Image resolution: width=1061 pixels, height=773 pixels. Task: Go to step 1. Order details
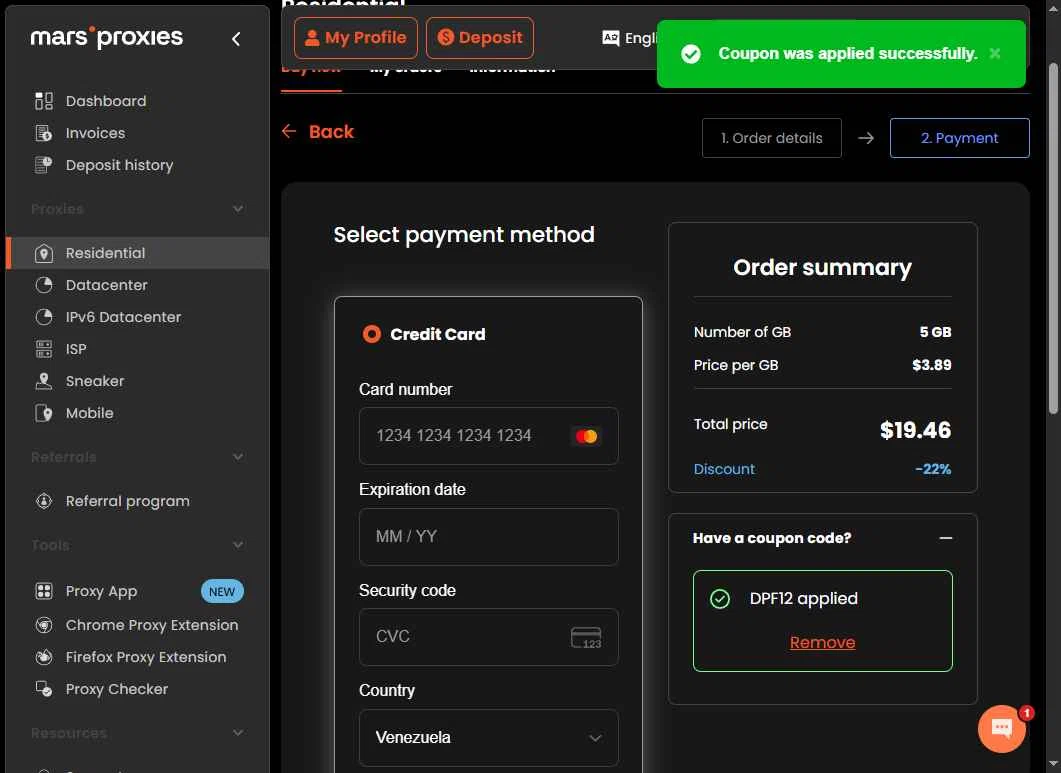coord(771,138)
